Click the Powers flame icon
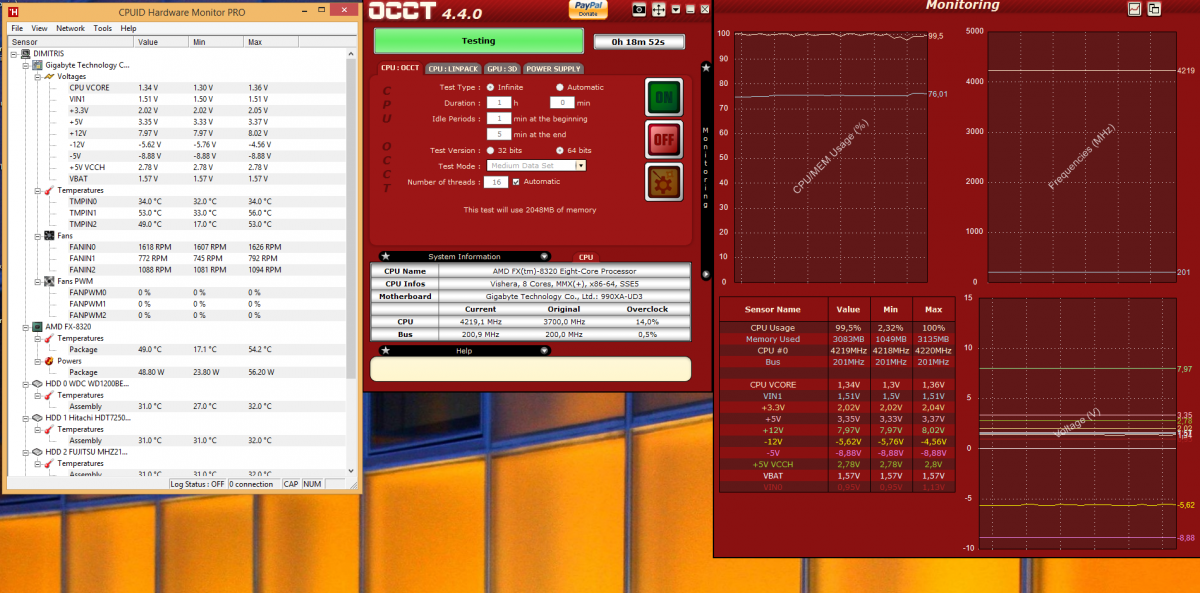 tap(49, 360)
